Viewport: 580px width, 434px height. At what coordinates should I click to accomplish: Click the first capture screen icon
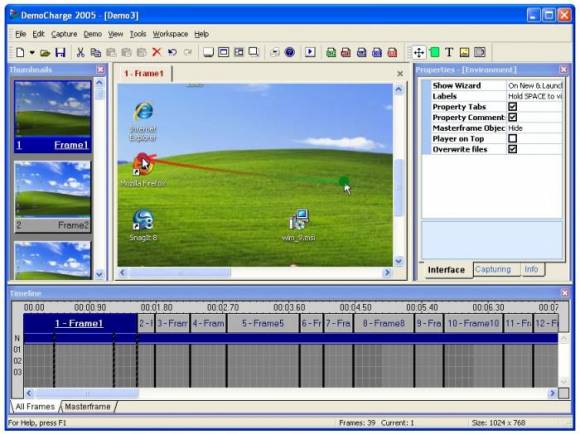(x=209, y=52)
